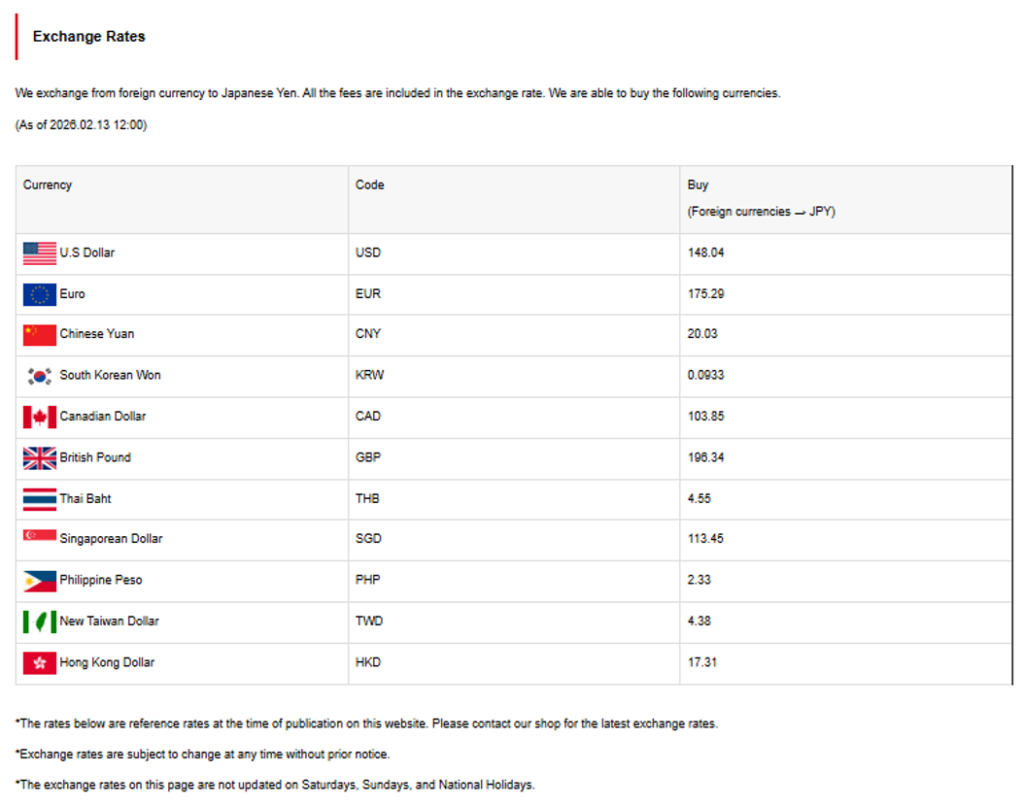Image resolution: width=1024 pixels, height=807 pixels.
Task: Click the Buy column header
Action: click(698, 185)
